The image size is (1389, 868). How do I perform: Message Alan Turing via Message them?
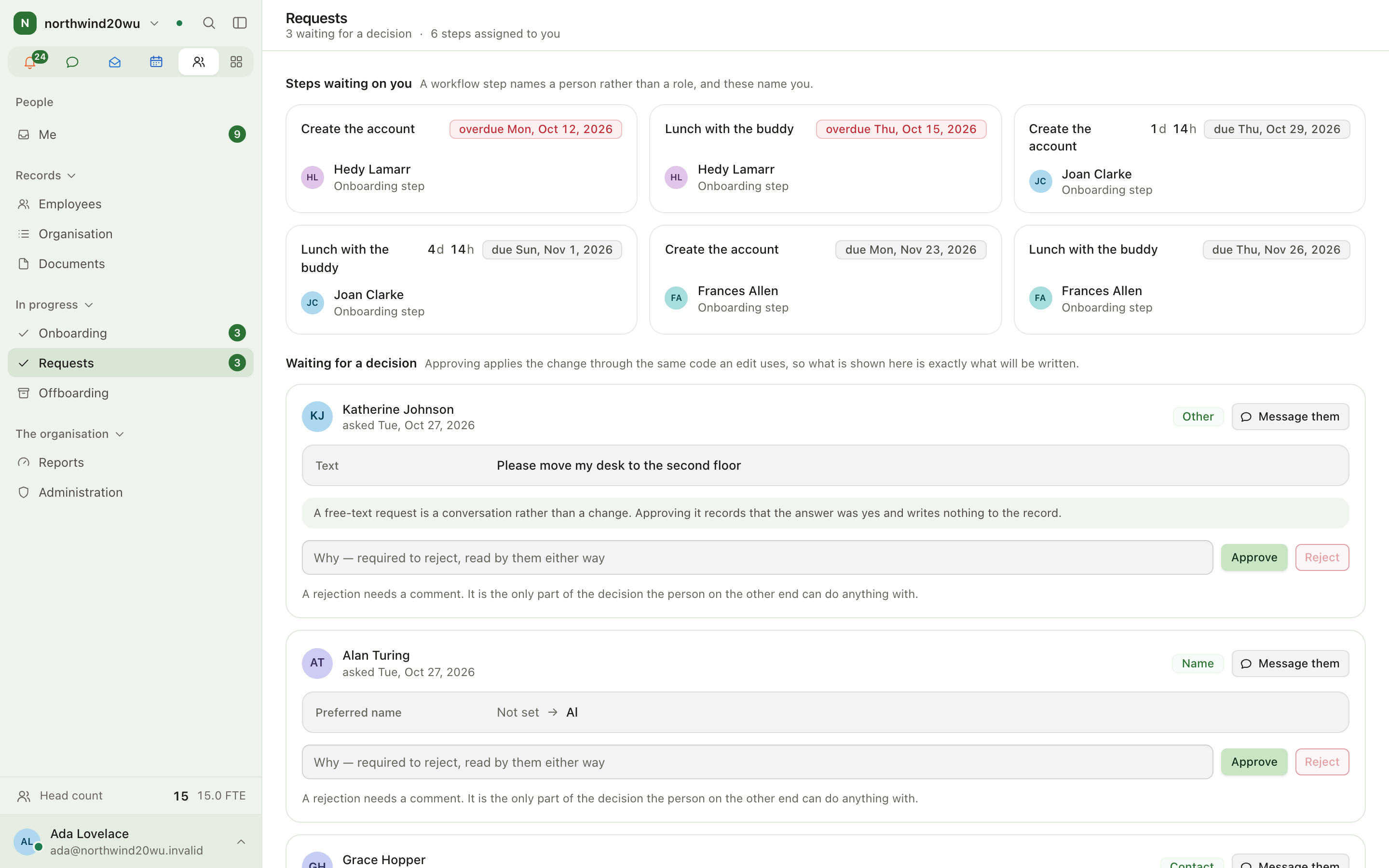pos(1290,664)
